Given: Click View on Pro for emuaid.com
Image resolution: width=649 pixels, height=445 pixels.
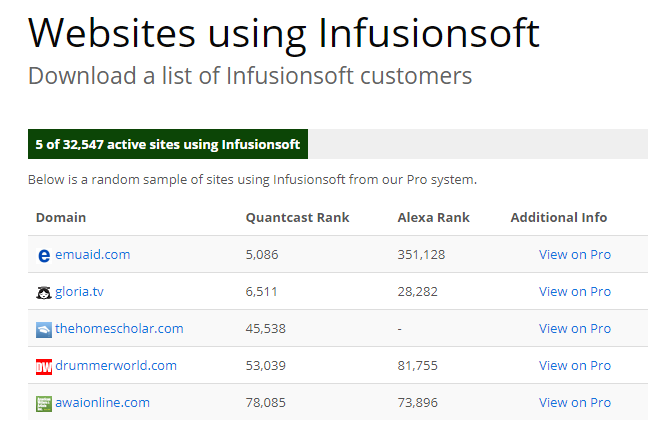Looking at the screenshot, I should pyautogui.click(x=575, y=254).
